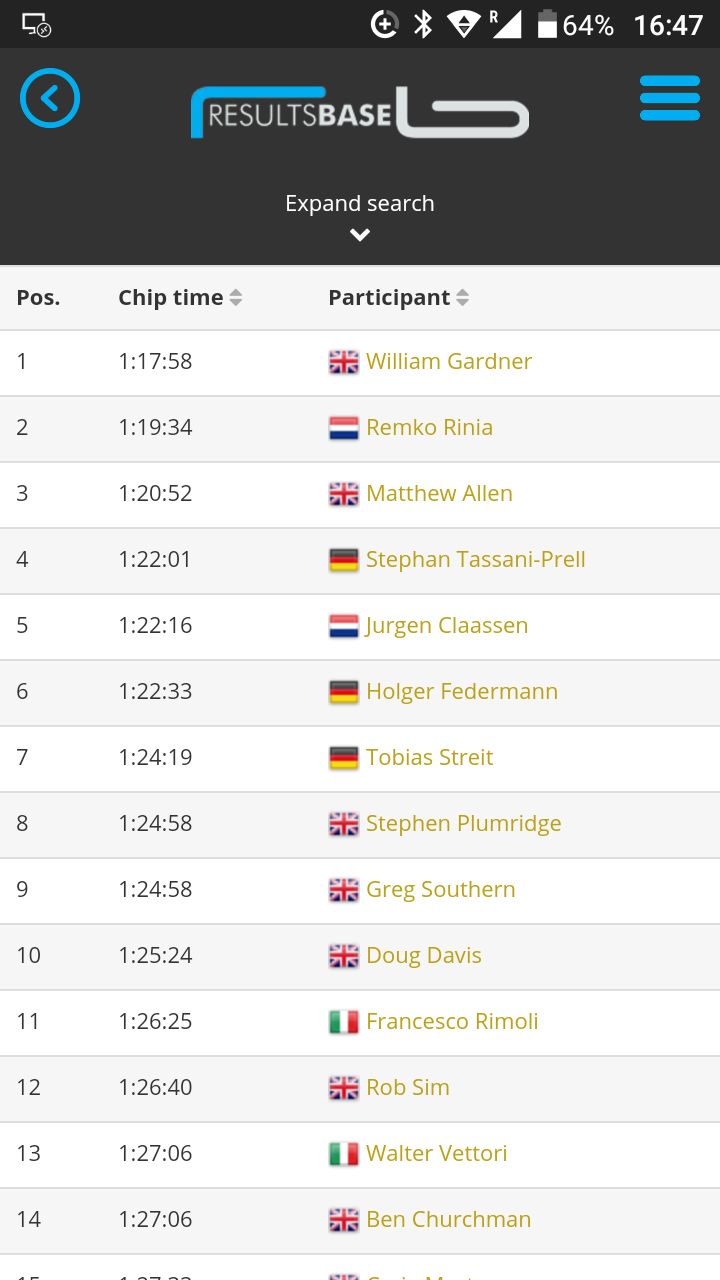
Task: Click the Dutch flag beside Remko Rinia
Action: 343,428
